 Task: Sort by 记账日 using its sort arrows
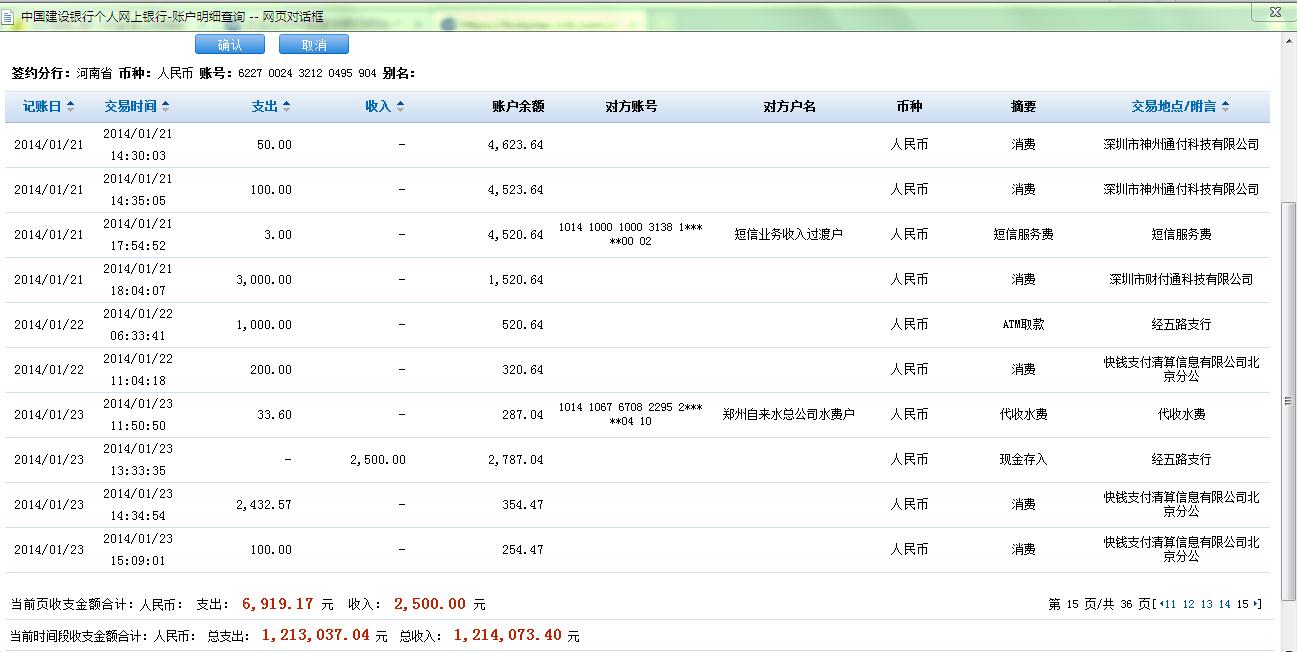pyautogui.click(x=70, y=107)
